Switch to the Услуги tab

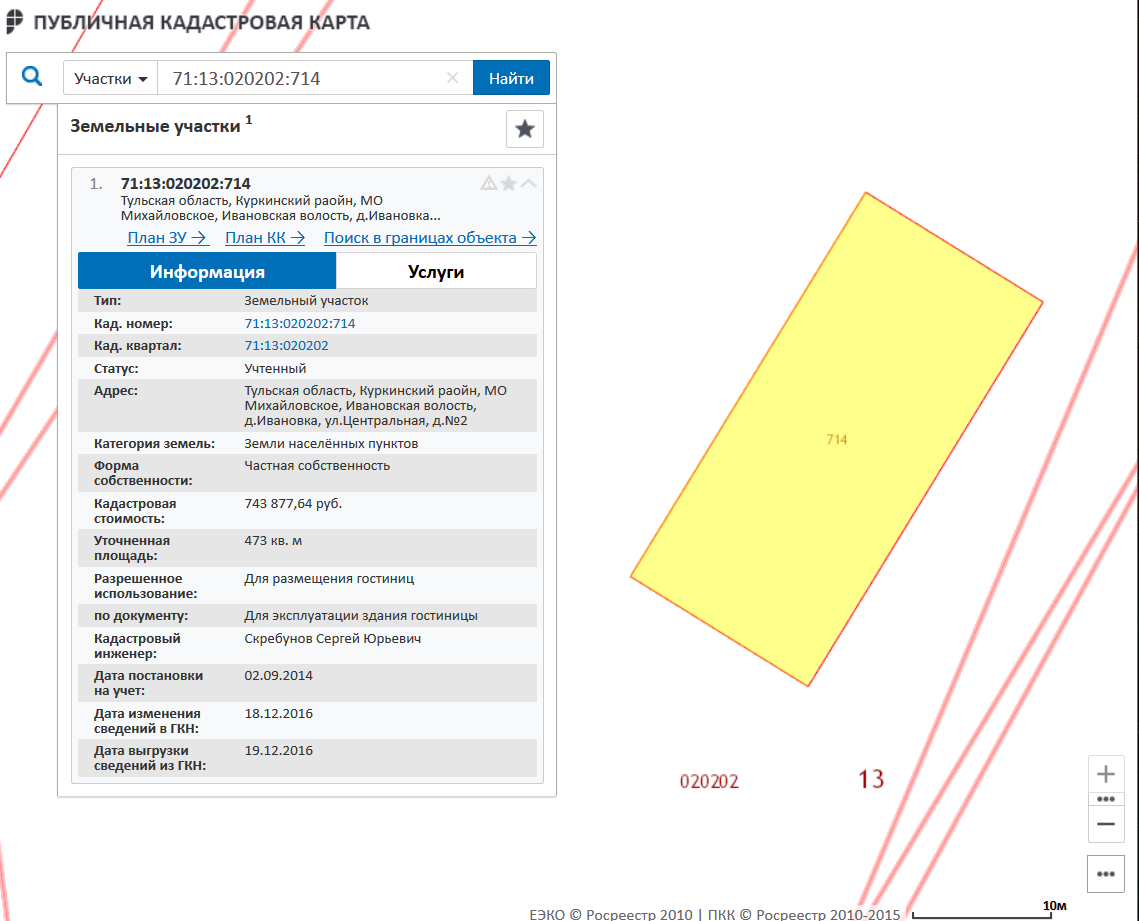(436, 271)
